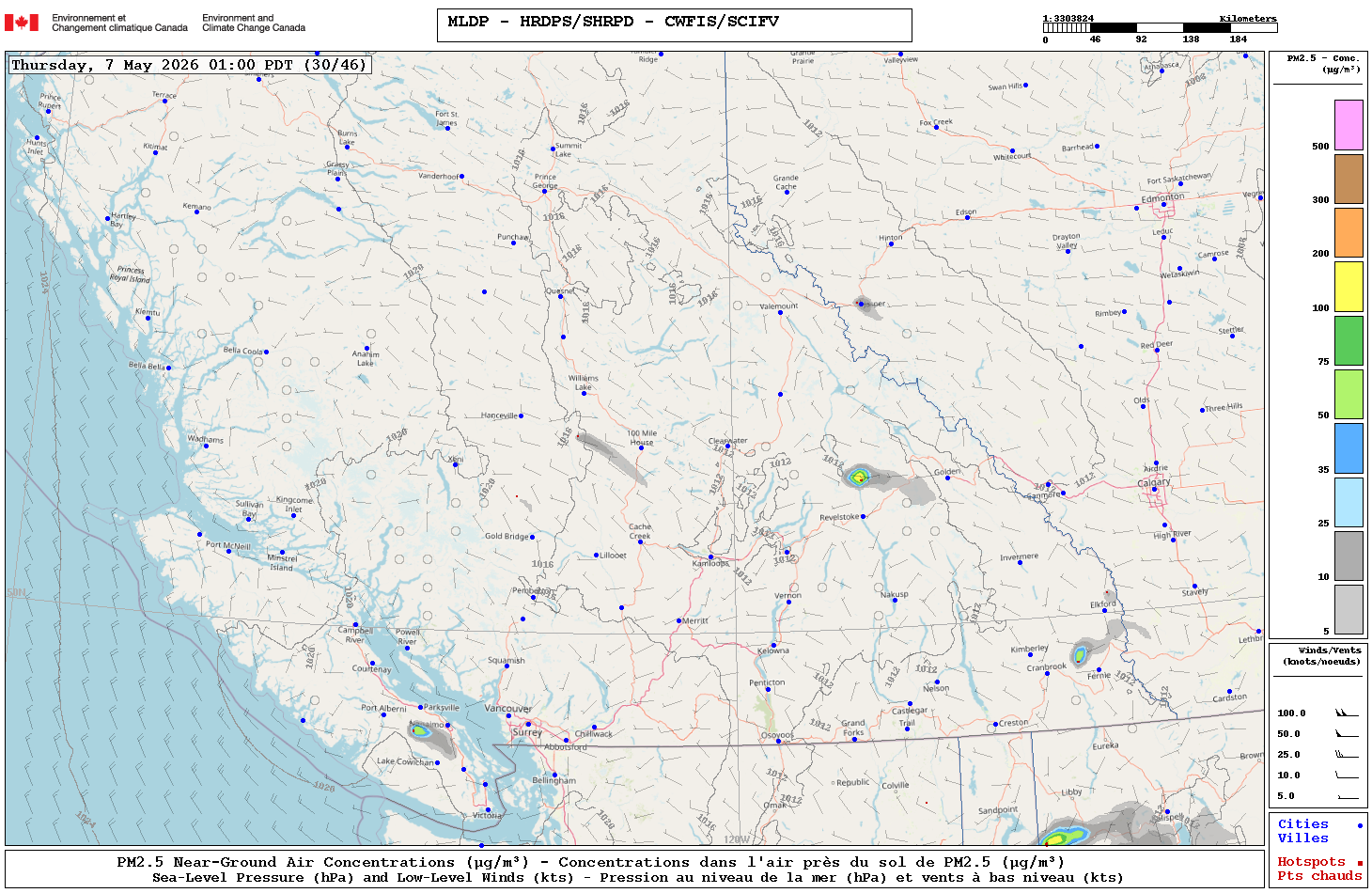Click the red Hotspots legend marker
Screen dimensions: 1372x893
(x=1360, y=863)
